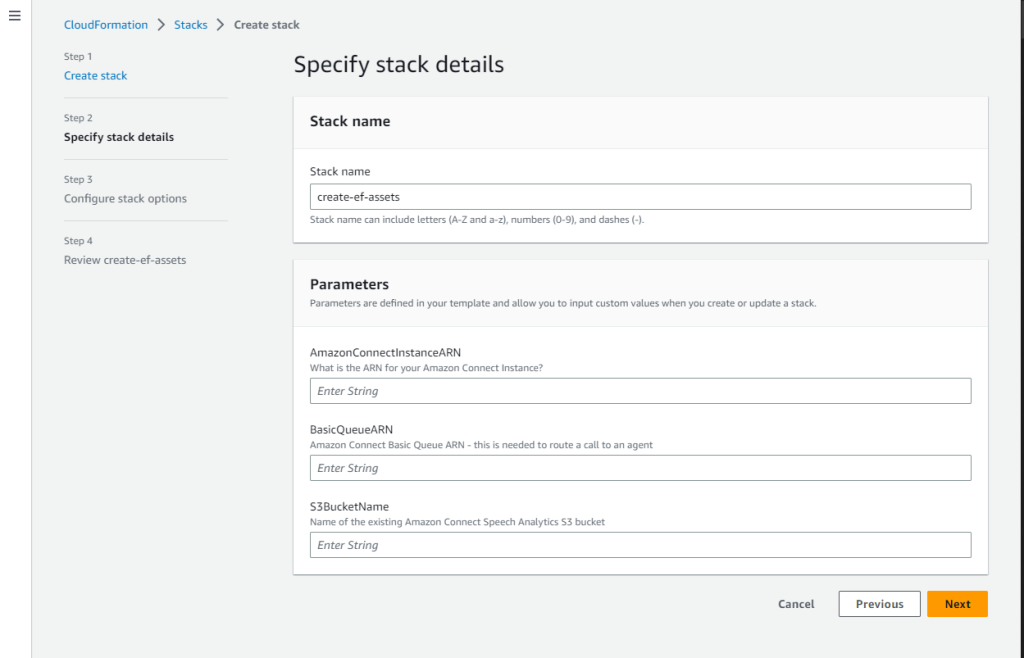Image resolution: width=1024 pixels, height=658 pixels.
Task: Click the chevron after the Stacks breadcrumb
Action: (x=221, y=25)
